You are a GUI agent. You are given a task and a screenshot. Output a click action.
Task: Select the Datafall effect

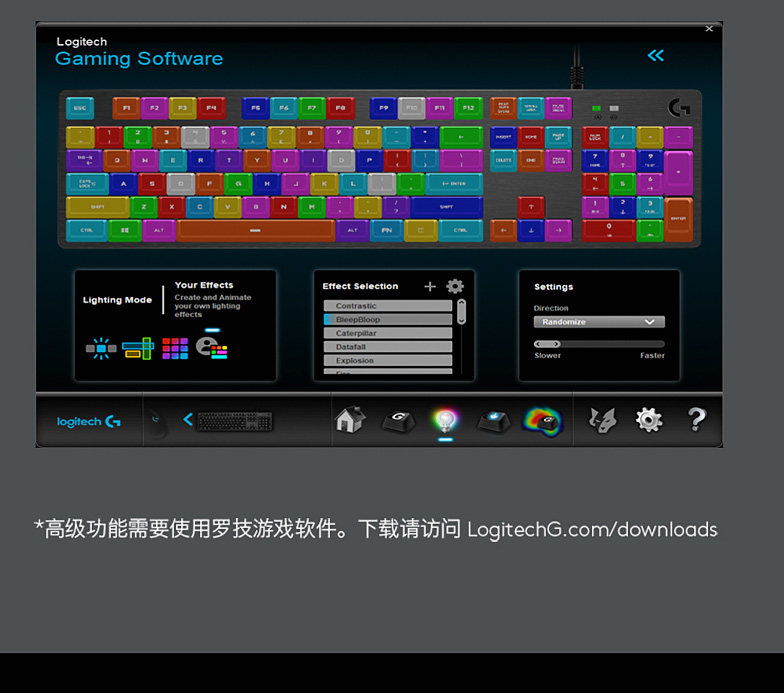[x=388, y=346]
